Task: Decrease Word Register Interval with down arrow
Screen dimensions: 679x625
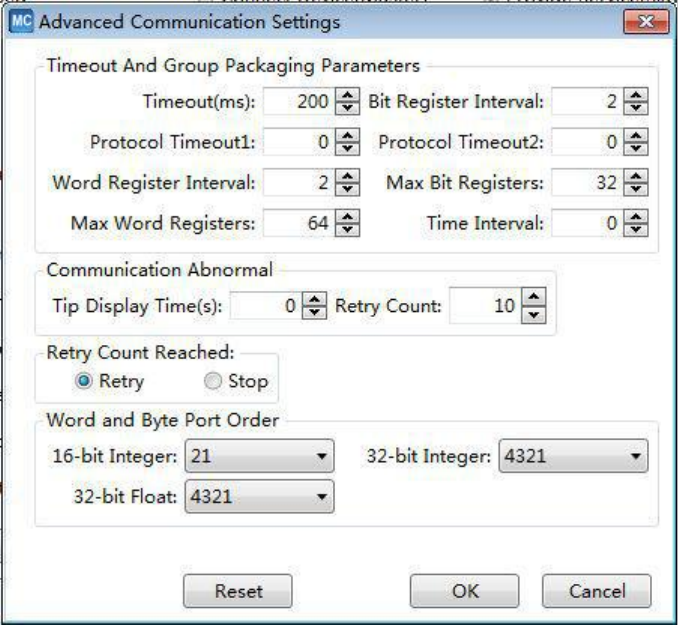Action: tap(345, 188)
